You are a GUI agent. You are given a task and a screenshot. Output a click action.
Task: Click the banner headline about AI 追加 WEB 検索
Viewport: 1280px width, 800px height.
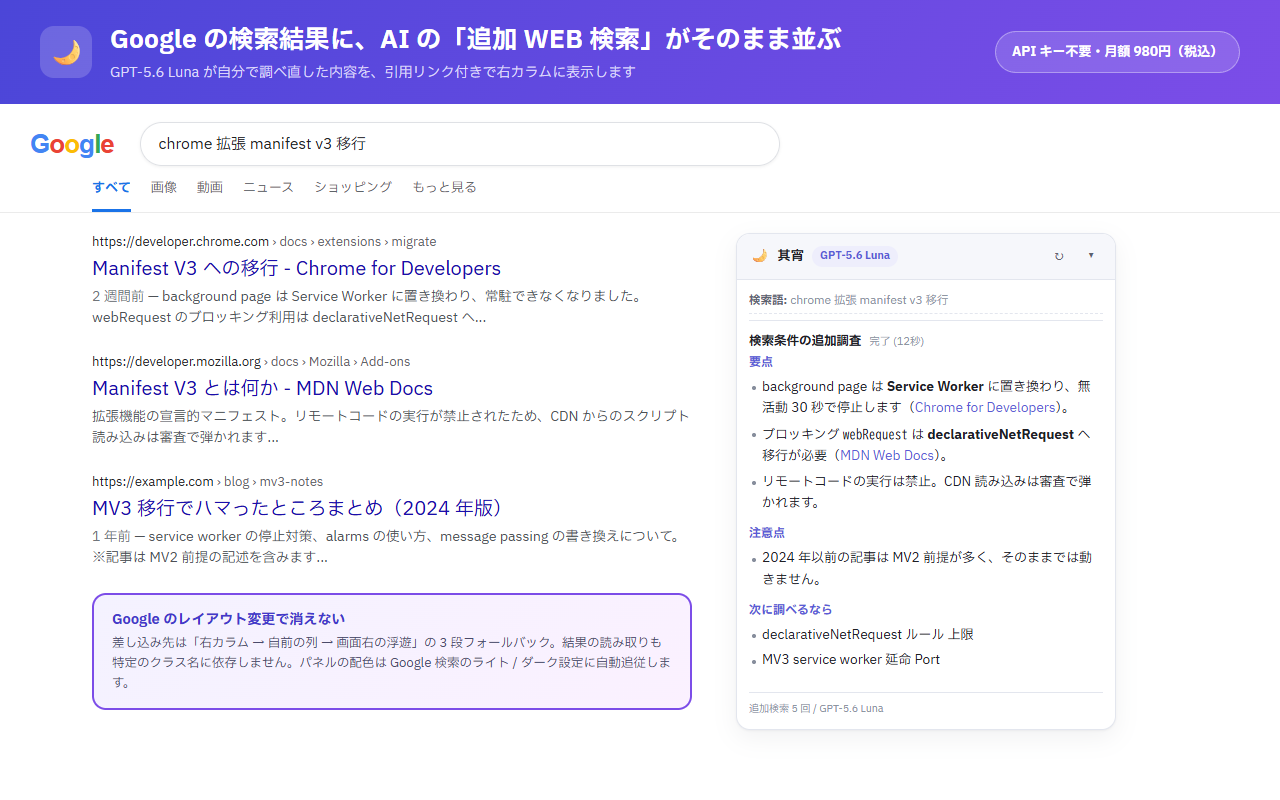[x=476, y=39]
